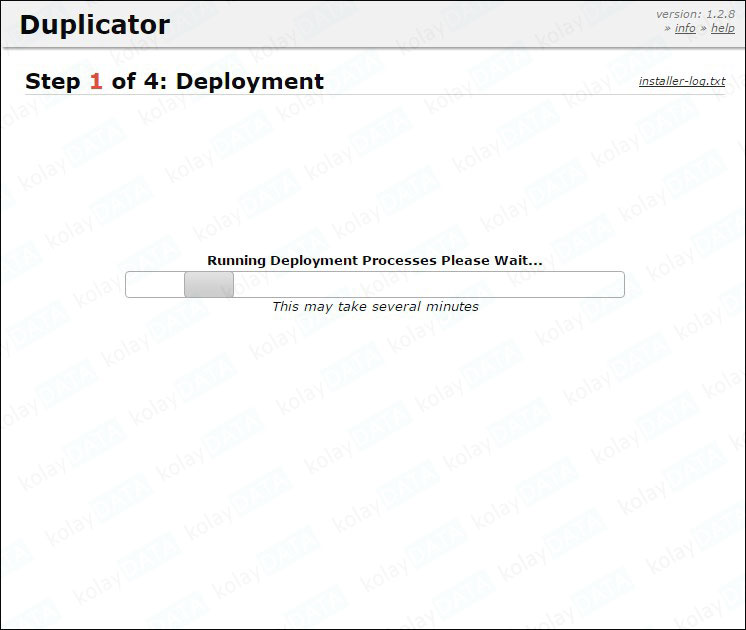Image resolution: width=746 pixels, height=630 pixels.
Task: Click the empty left end of progress bar
Action: click(154, 285)
